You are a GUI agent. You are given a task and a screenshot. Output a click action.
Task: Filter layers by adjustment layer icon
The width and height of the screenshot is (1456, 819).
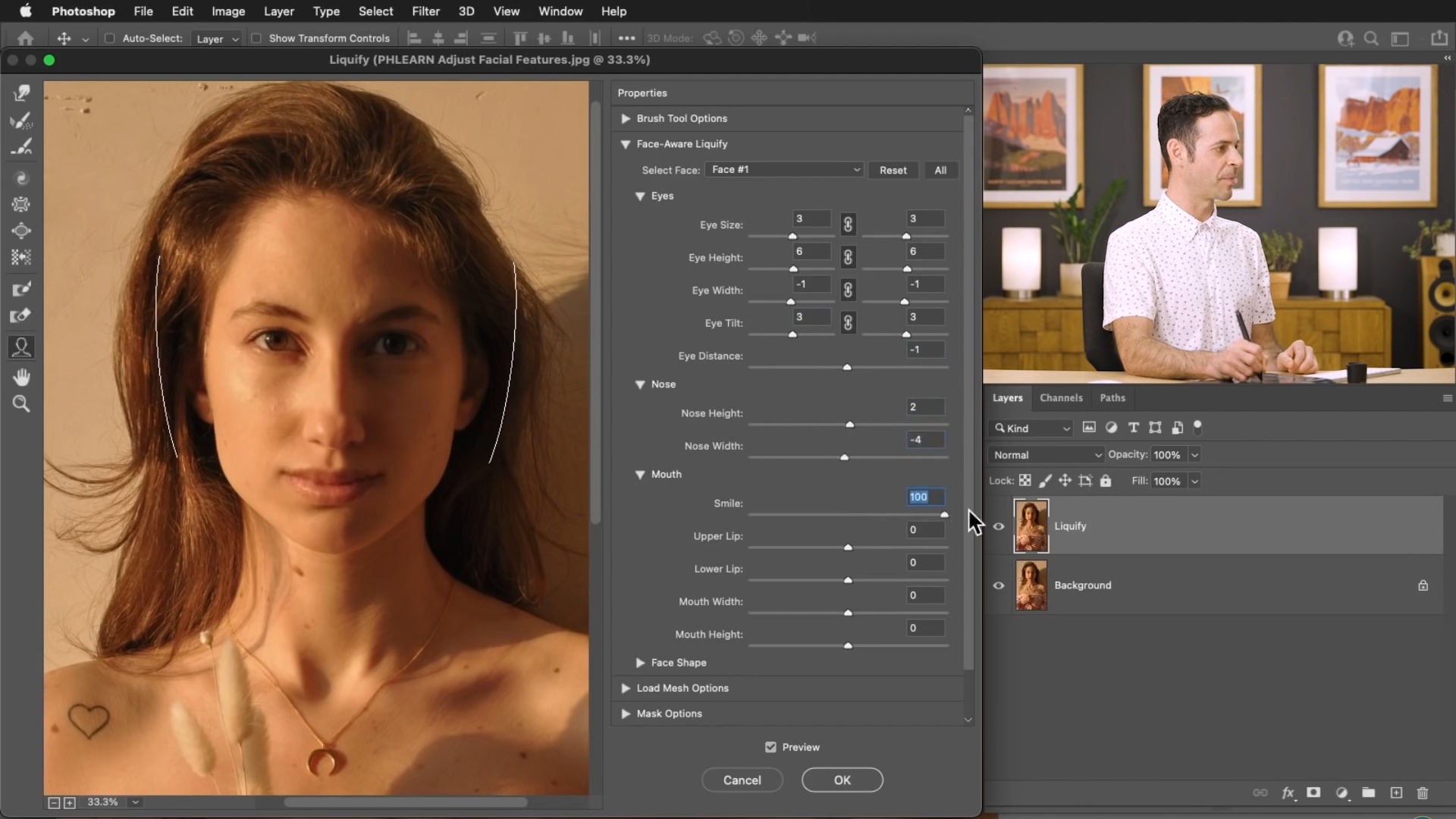(1111, 428)
